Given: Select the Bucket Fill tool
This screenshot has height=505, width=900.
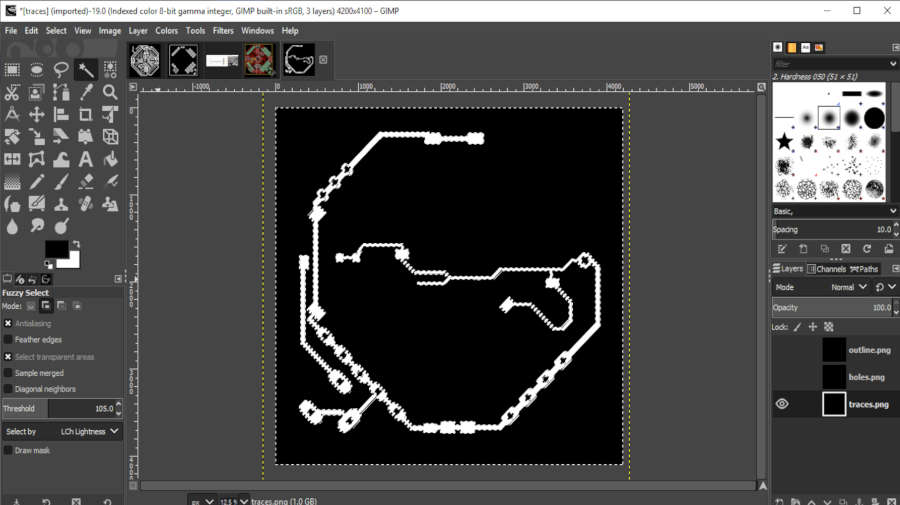Looking at the screenshot, I should coord(110,159).
